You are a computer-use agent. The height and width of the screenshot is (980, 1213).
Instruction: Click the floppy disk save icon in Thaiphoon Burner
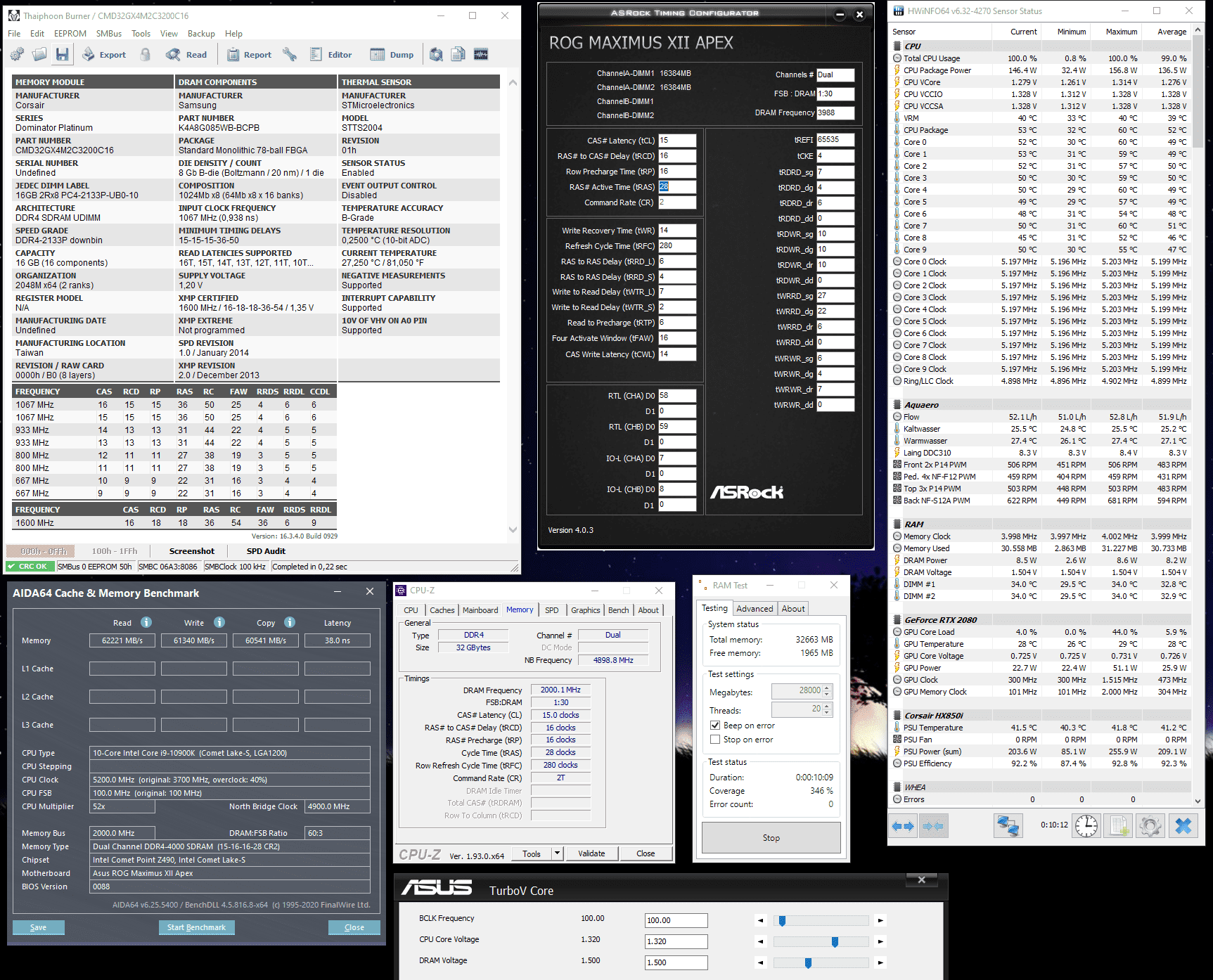tap(63, 54)
